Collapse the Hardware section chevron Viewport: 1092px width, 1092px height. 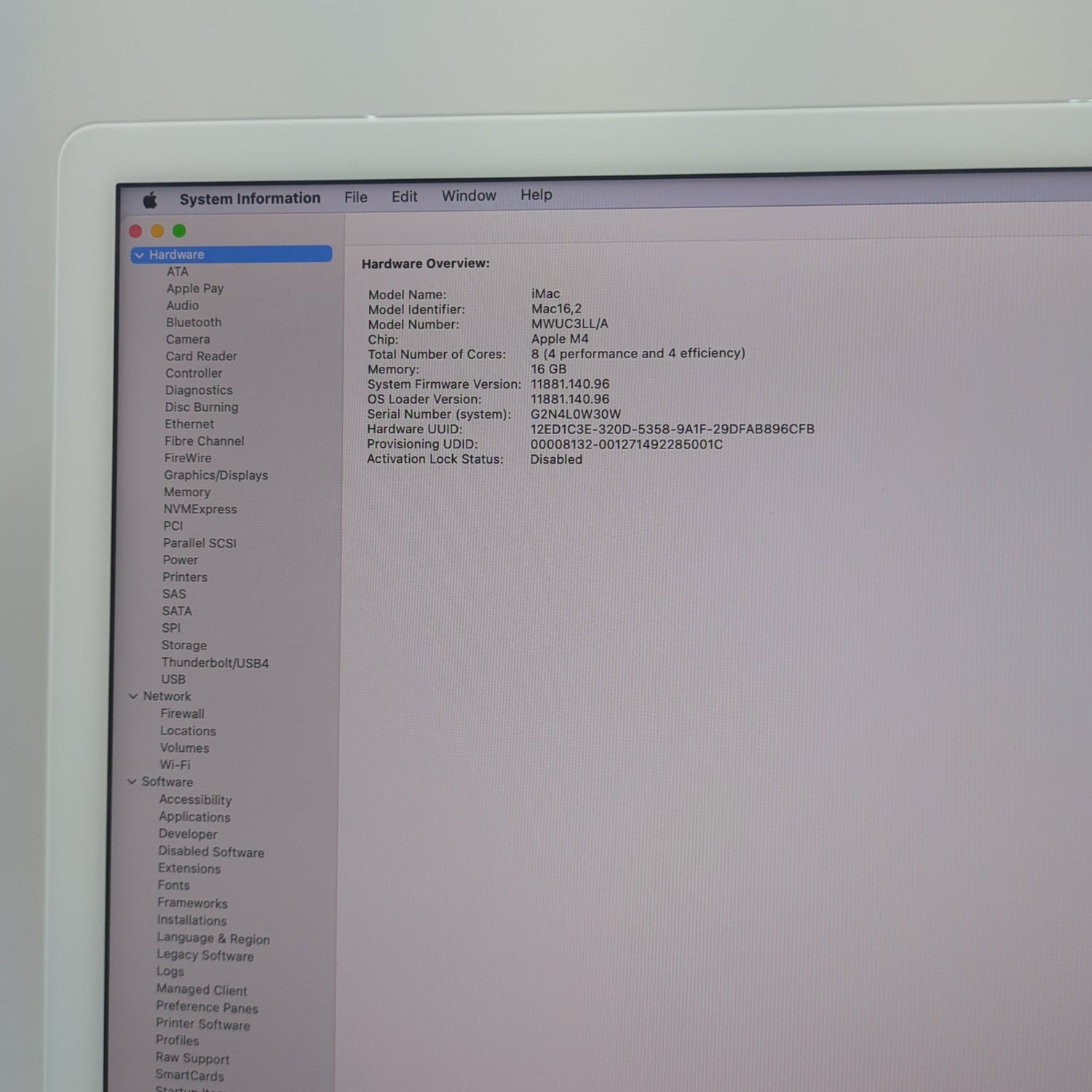pos(139,256)
